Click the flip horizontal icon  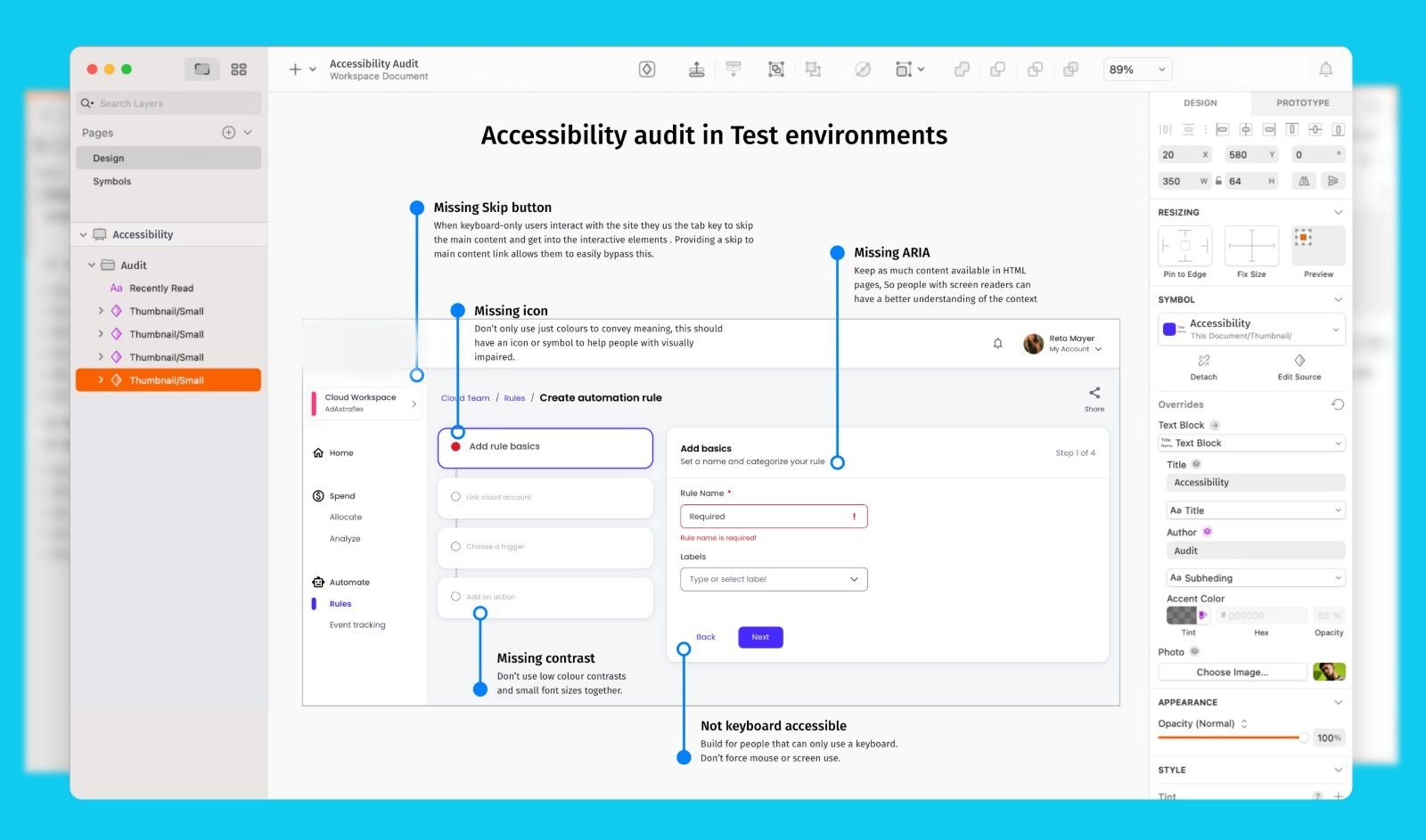[x=1304, y=181]
